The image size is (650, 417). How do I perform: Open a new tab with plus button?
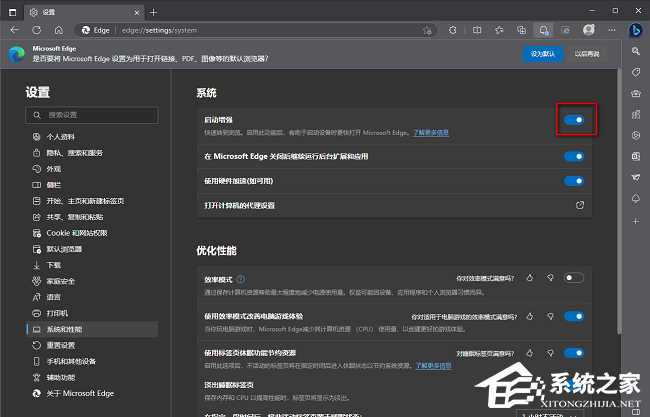153,11
